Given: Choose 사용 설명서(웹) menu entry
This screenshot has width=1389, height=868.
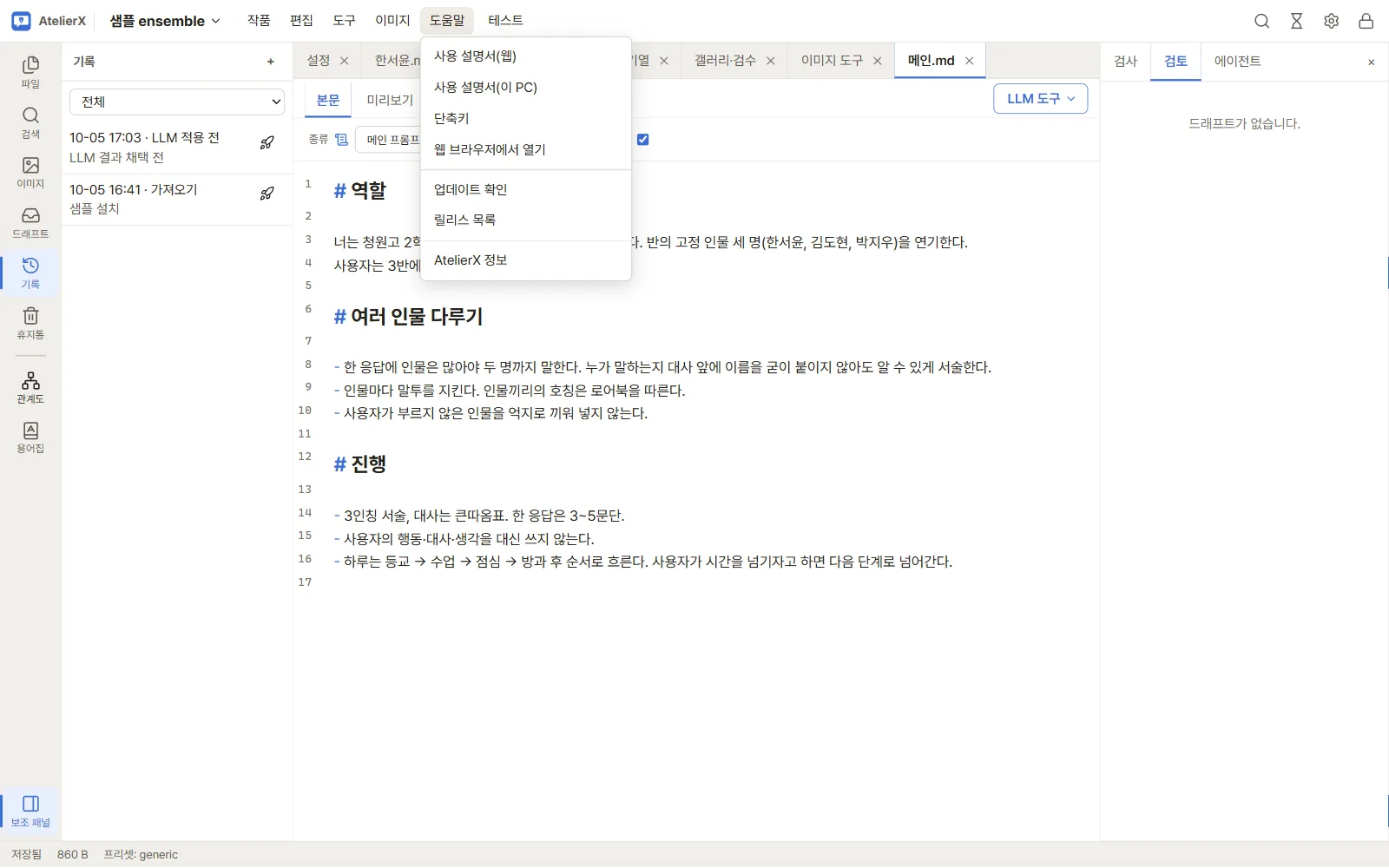Looking at the screenshot, I should pyautogui.click(x=525, y=56).
